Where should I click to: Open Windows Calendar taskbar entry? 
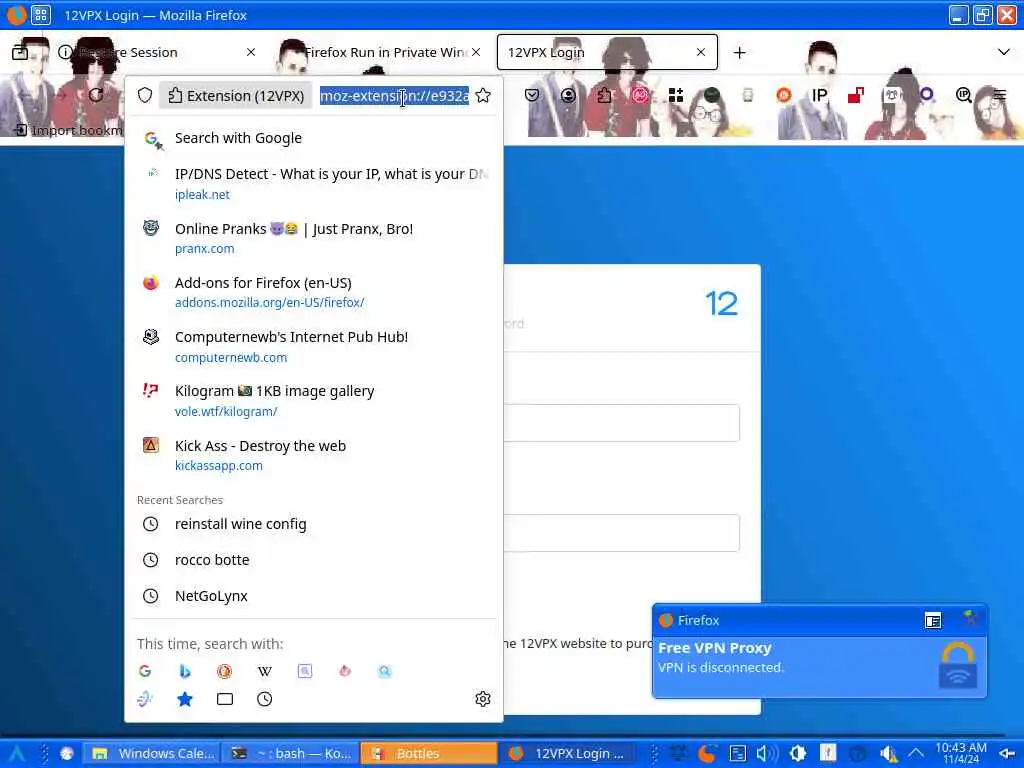pos(153,754)
